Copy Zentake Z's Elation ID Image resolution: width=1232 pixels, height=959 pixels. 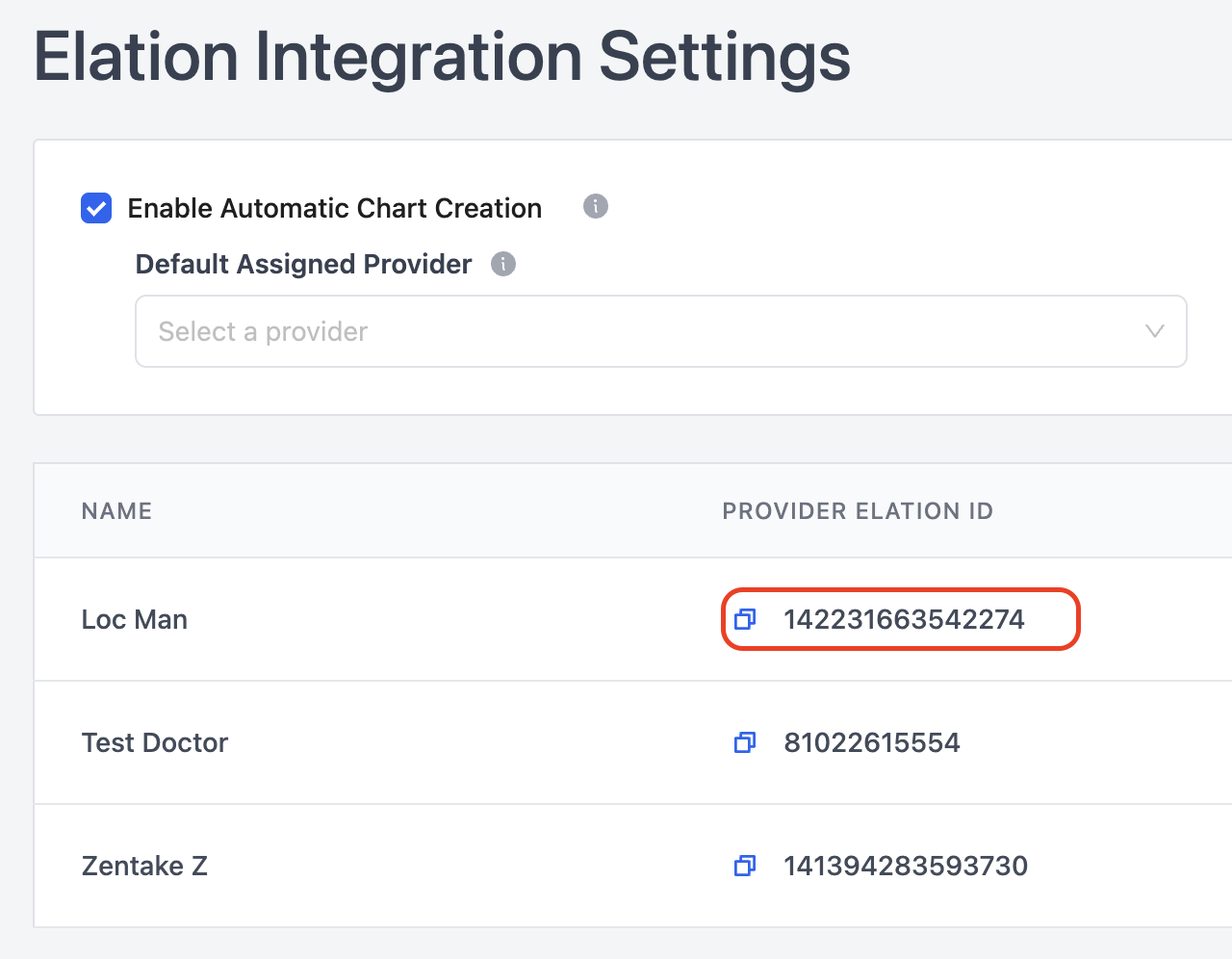coord(745,866)
